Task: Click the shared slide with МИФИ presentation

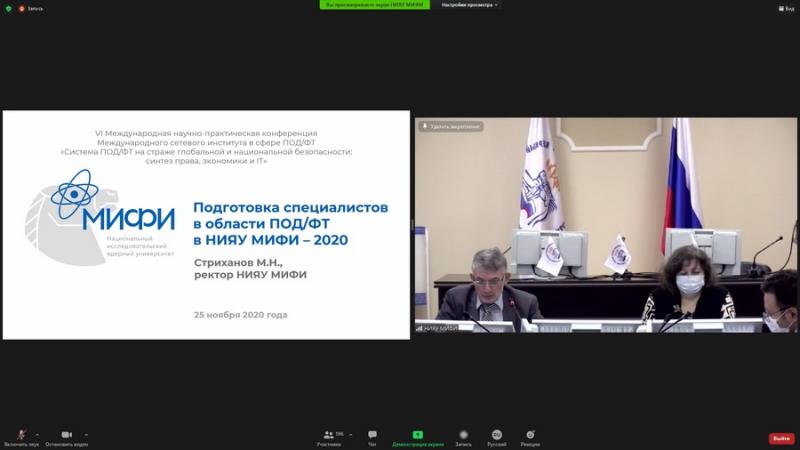Action: (x=206, y=225)
